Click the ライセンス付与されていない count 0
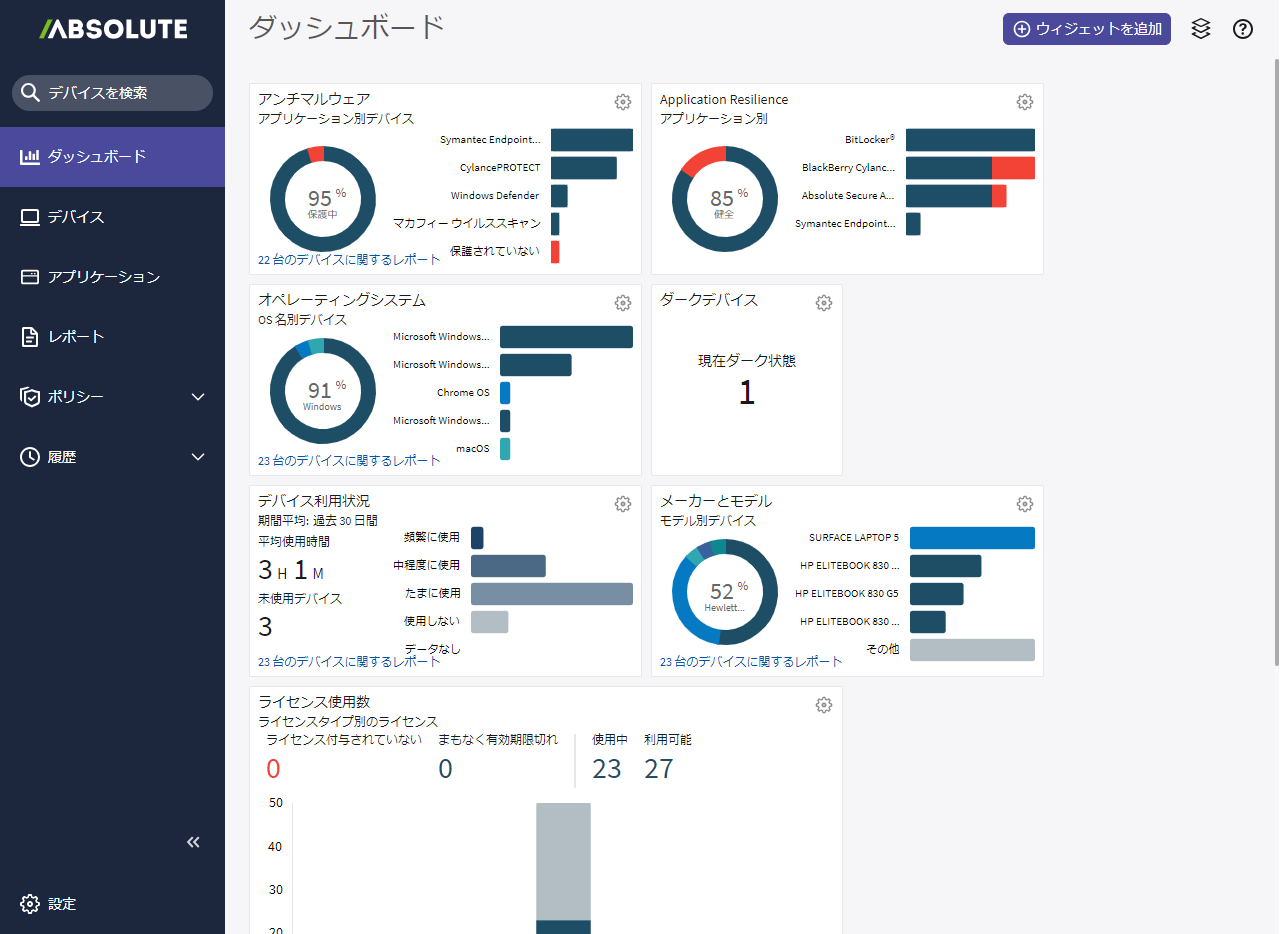 pos(273,769)
